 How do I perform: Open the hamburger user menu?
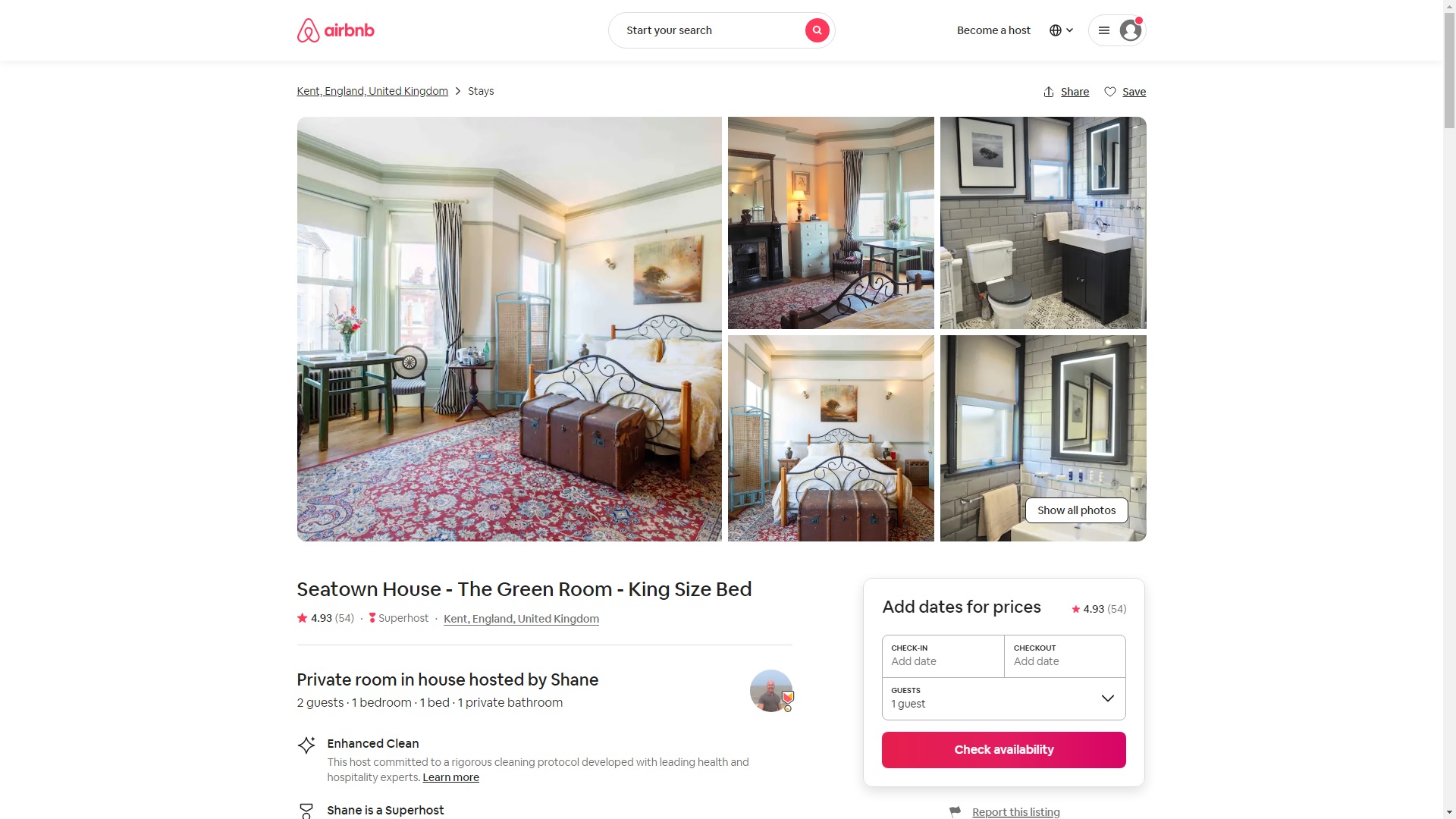1104,30
